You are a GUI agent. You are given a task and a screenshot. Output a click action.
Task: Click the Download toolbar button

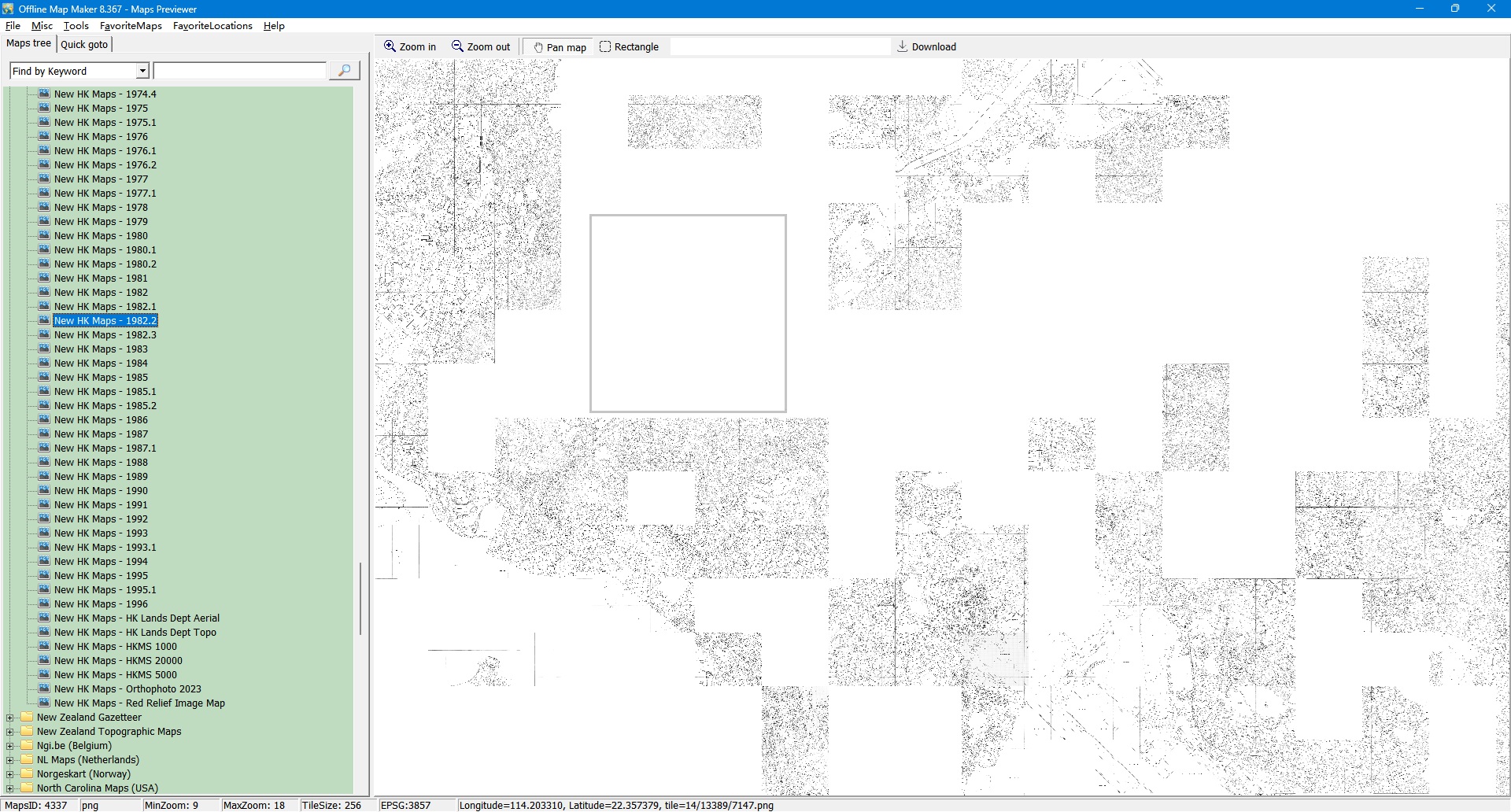(x=926, y=47)
